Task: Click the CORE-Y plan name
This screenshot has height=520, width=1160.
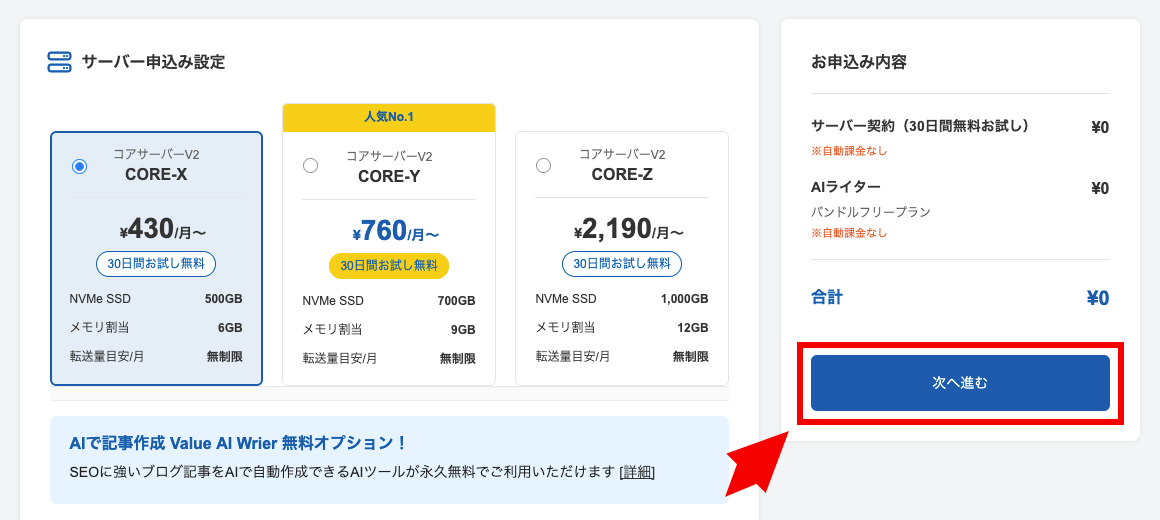Action: [x=389, y=176]
